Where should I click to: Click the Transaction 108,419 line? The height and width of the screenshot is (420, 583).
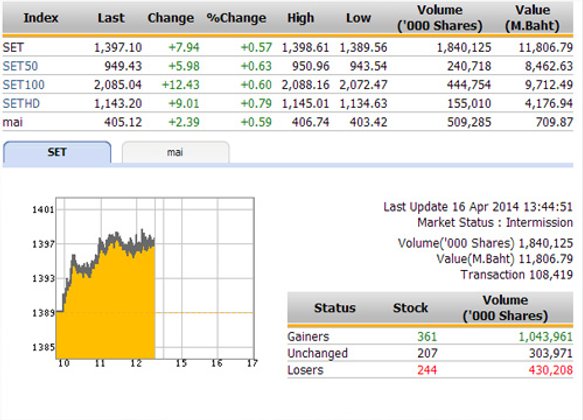(516, 275)
